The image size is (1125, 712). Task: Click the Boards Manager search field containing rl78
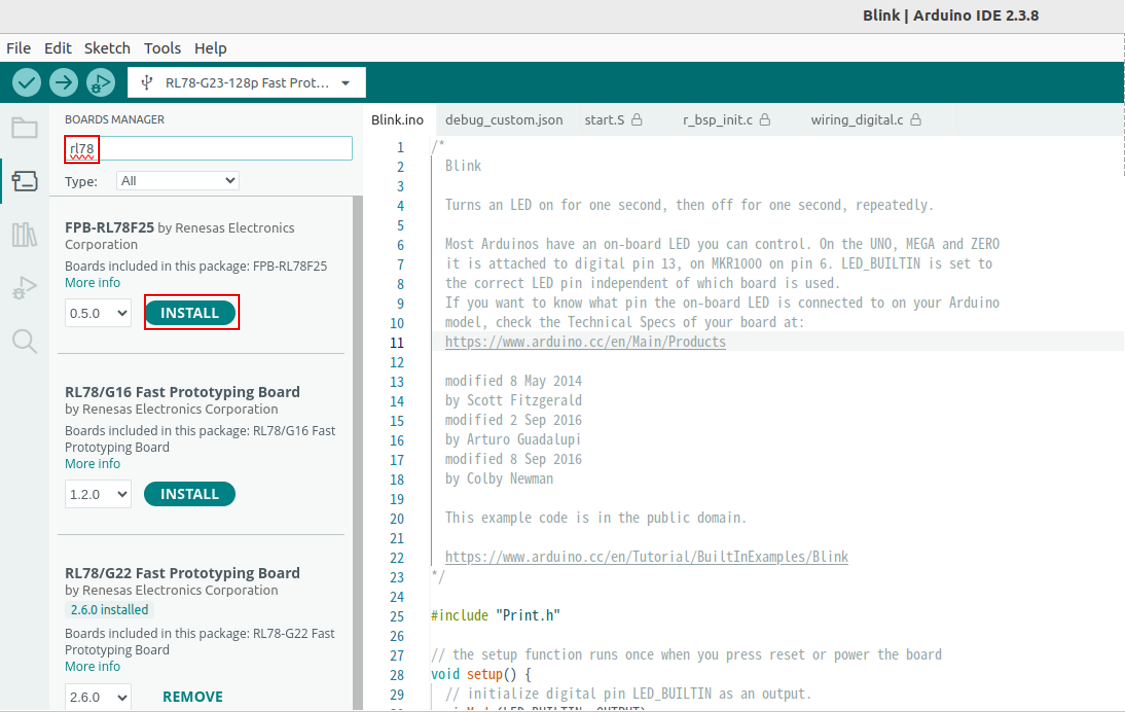pos(207,148)
